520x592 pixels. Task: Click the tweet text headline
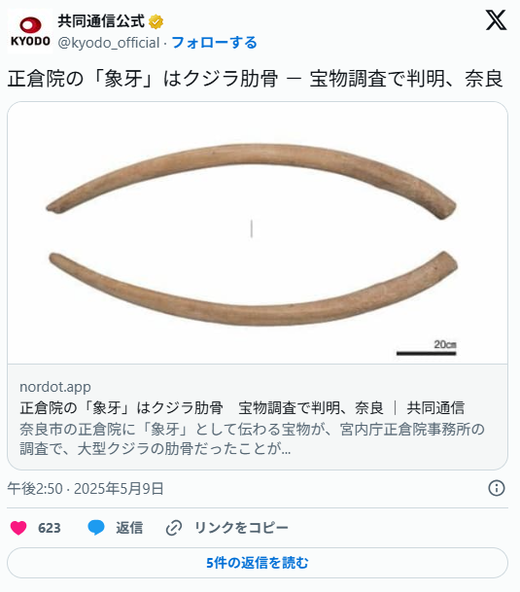pos(255,79)
